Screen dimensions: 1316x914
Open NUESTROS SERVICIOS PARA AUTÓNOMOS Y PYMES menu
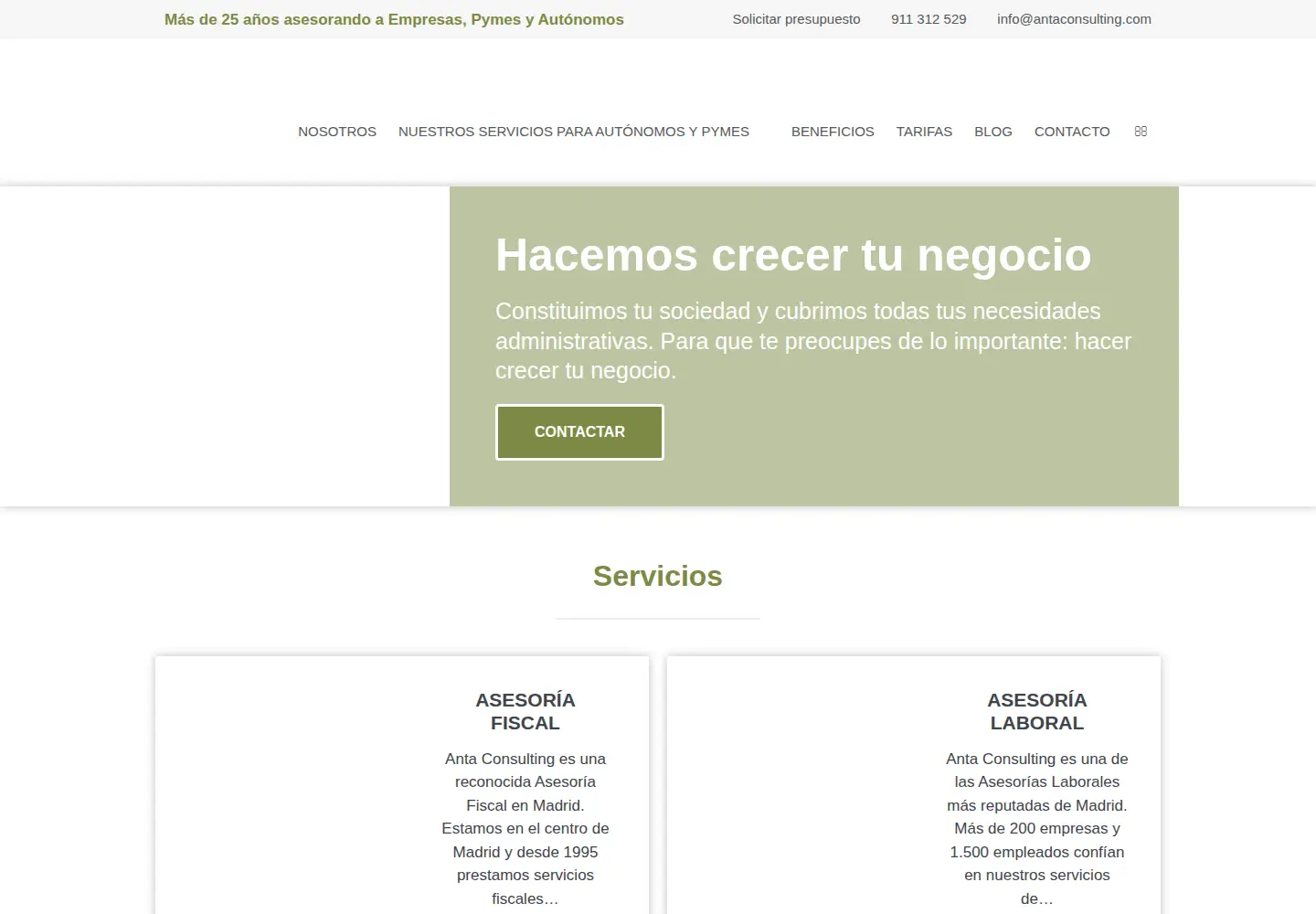(574, 132)
